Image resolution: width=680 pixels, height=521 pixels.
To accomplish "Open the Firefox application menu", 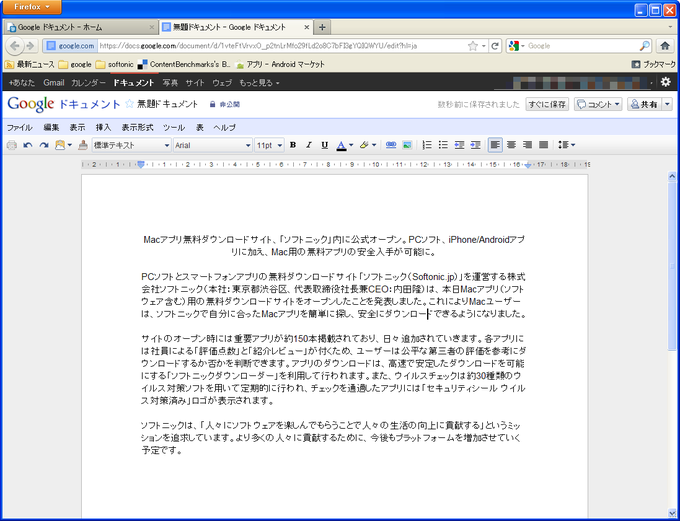I will pos(32,7).
